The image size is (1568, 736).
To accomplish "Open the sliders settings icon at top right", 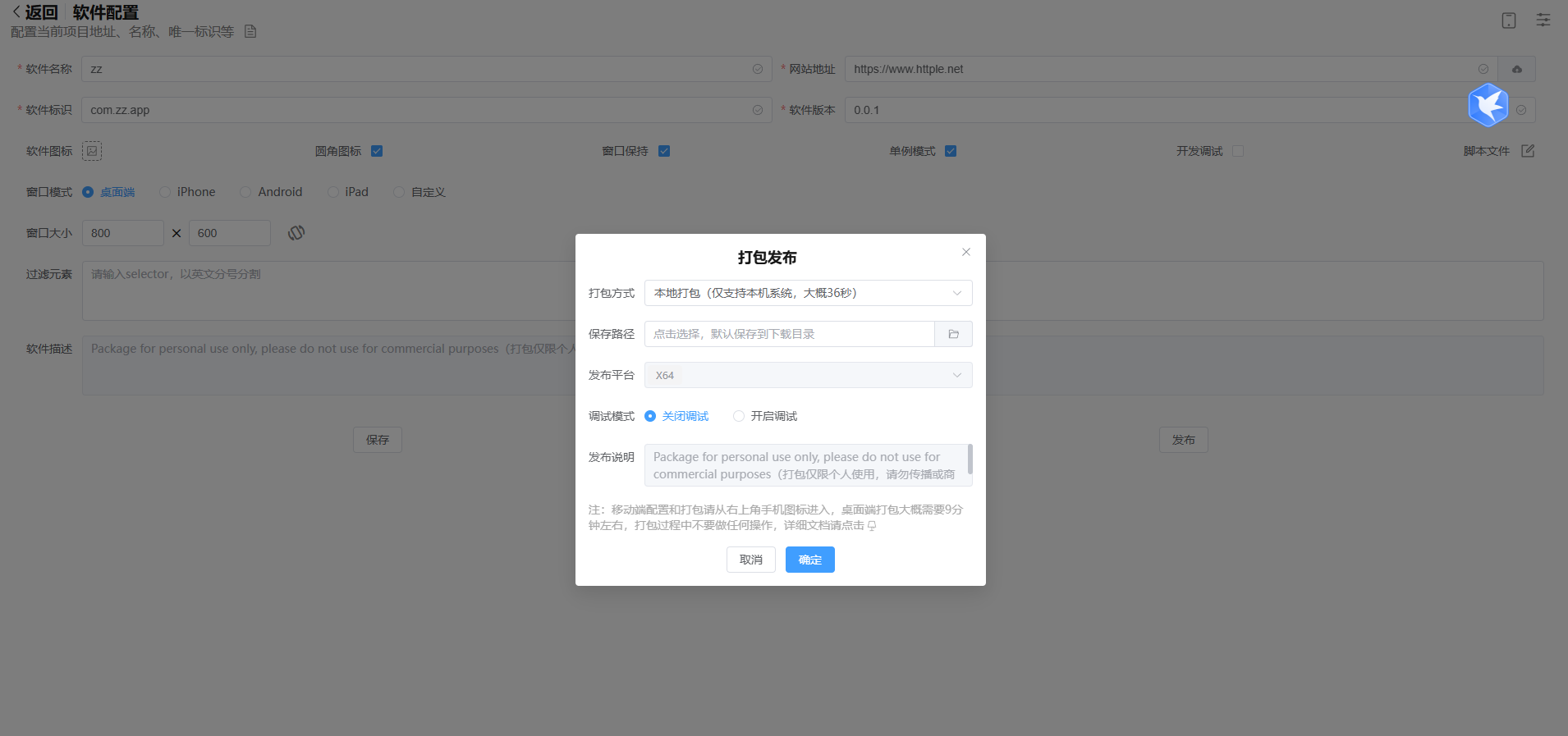I will 1543,20.
